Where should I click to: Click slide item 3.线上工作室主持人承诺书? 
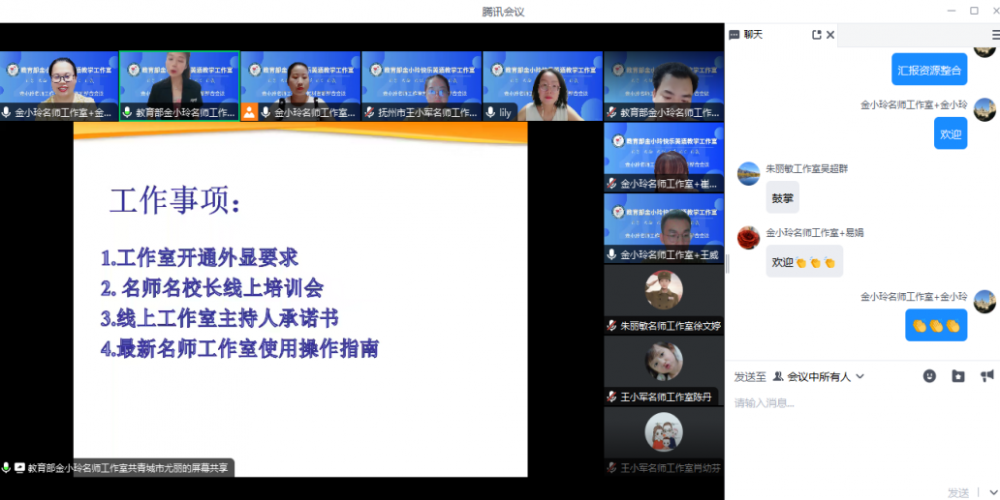219,318
